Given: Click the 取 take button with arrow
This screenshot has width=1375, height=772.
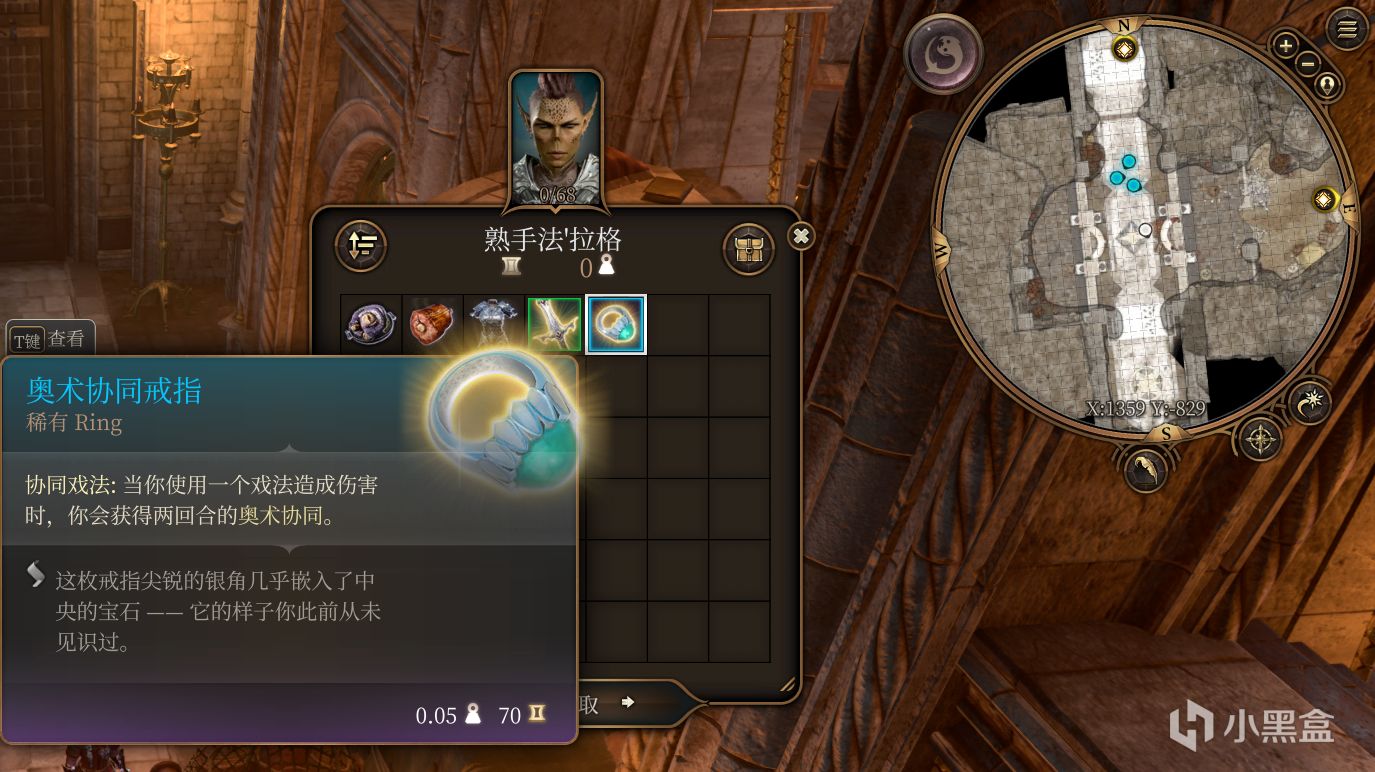Looking at the screenshot, I should pyautogui.click(x=607, y=704).
